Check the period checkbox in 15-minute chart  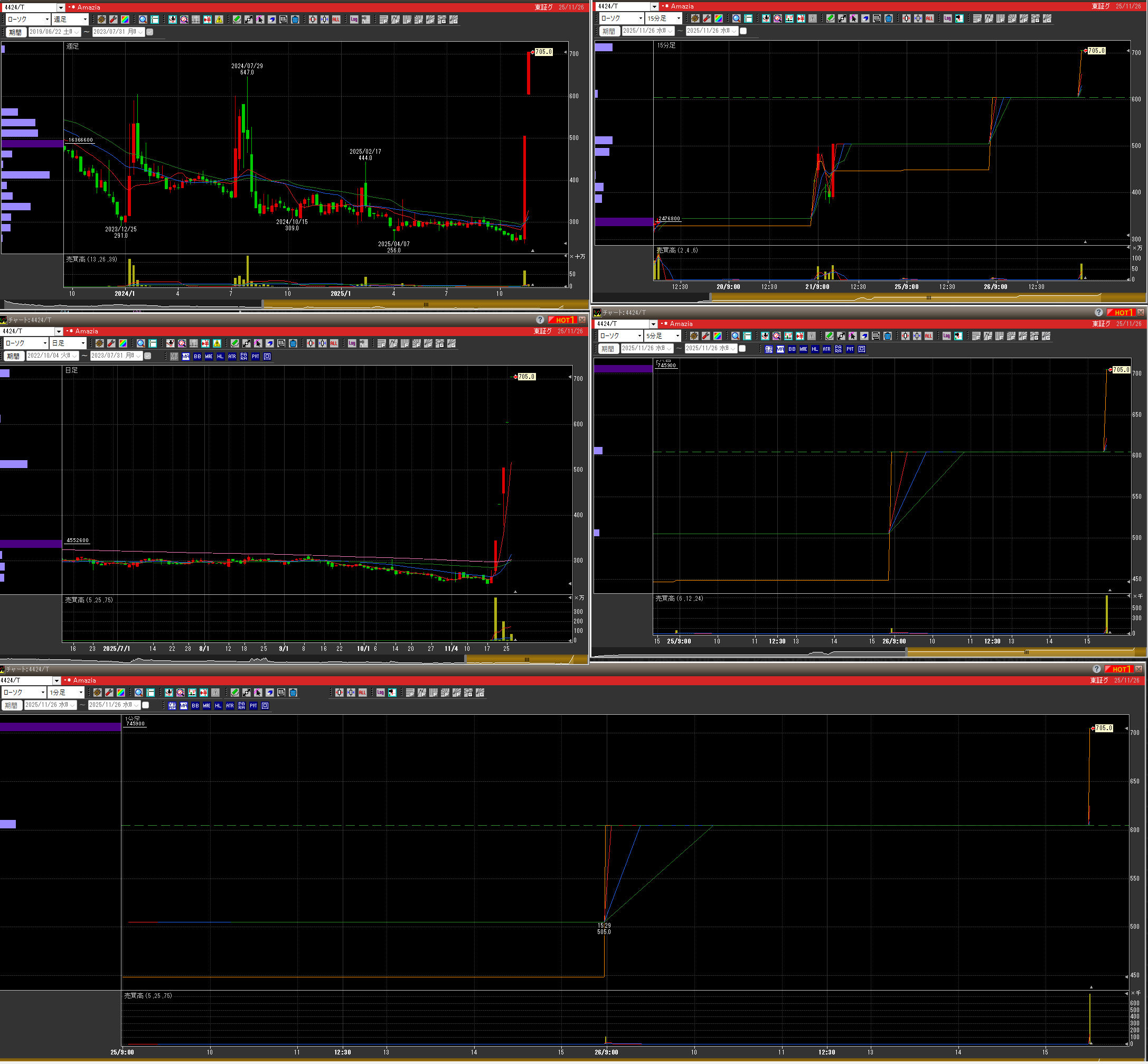(743, 31)
